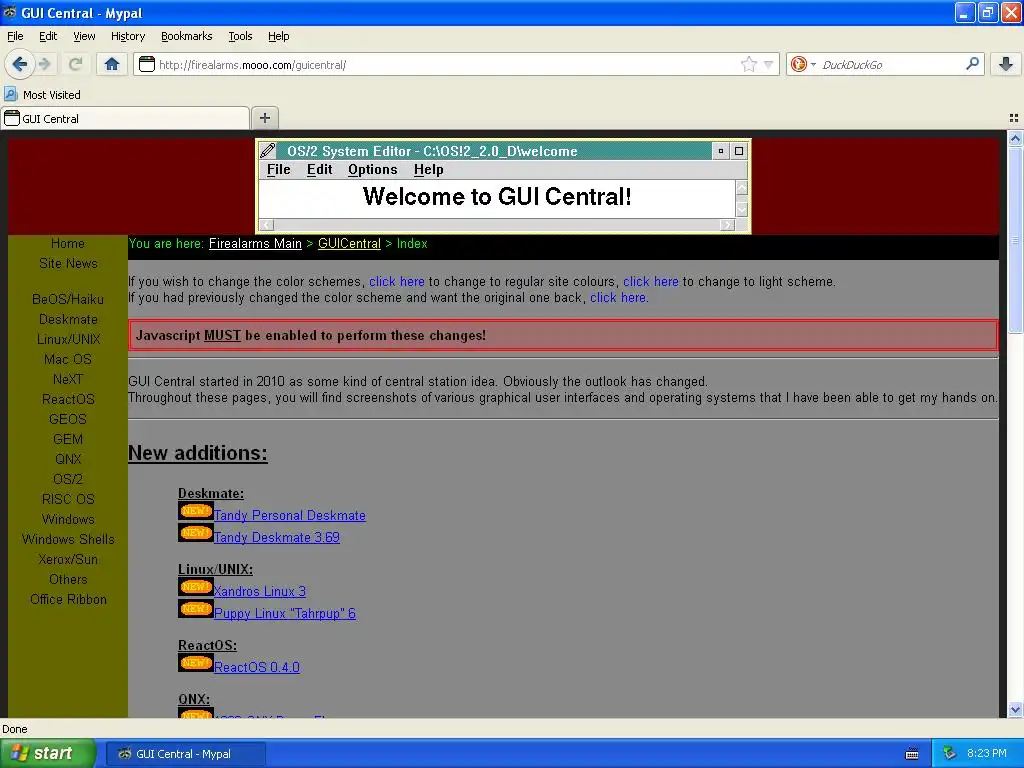Open the Windows Shells sidebar link
The image size is (1024, 768).
pos(68,539)
